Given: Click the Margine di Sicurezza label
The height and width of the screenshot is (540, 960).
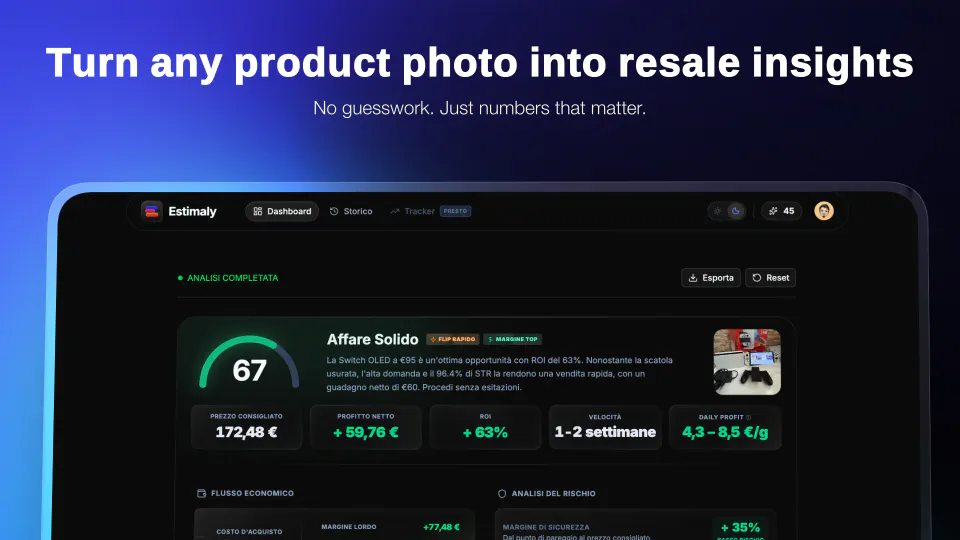Looking at the screenshot, I should pos(546,527).
